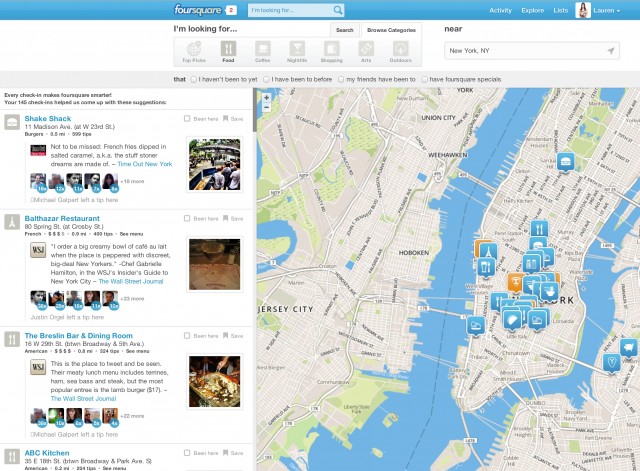Select the Shopping category icon
640x471 pixels.
coord(331,52)
